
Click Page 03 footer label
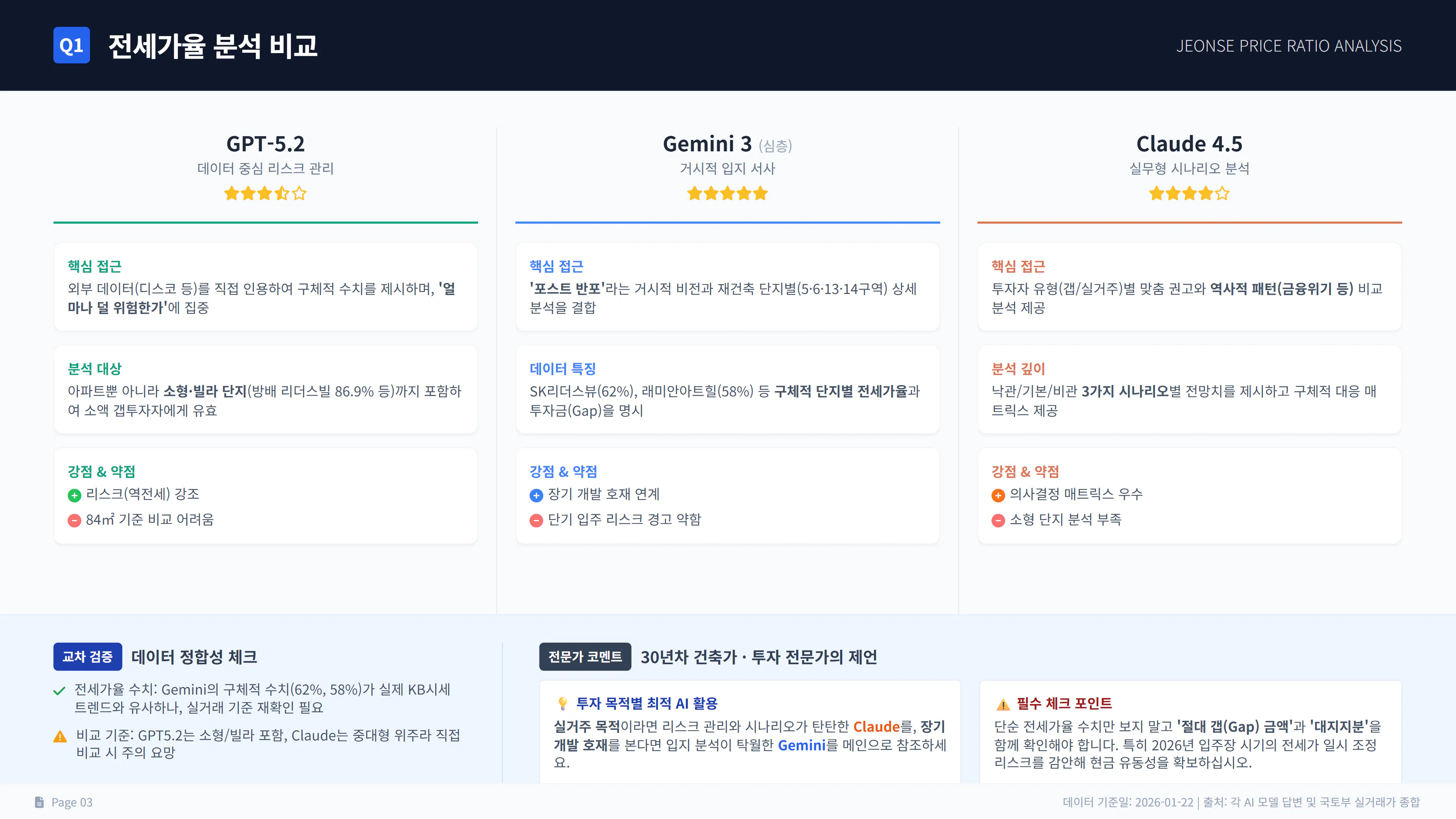pos(72,803)
